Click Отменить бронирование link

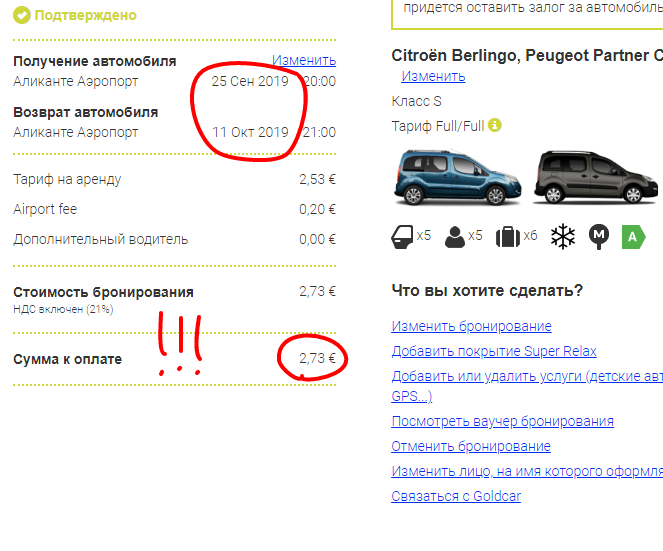471,446
